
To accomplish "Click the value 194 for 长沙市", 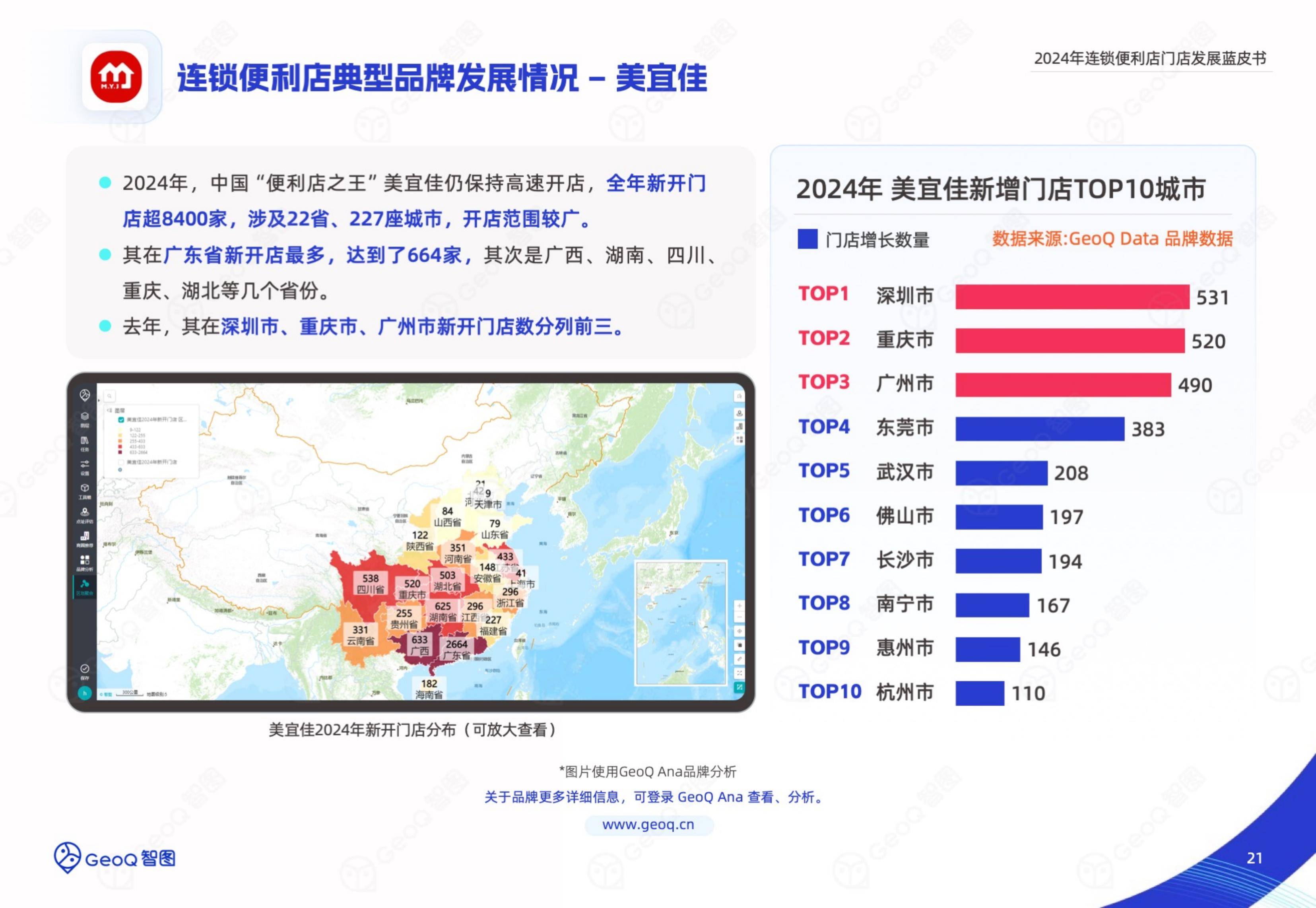I will tap(1065, 561).
